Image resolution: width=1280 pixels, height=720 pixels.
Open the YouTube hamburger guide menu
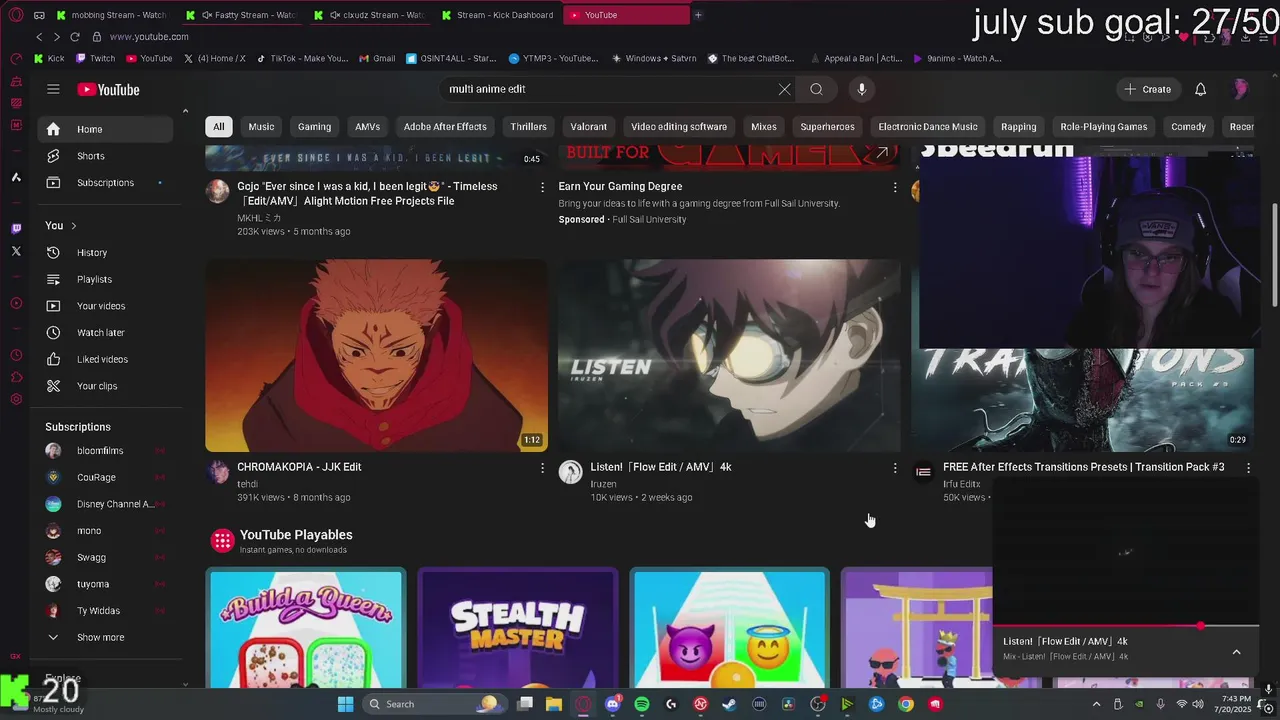(53, 89)
